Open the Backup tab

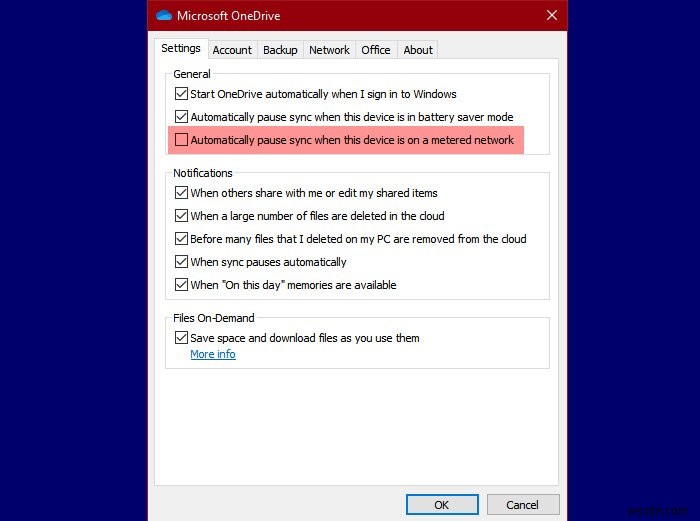tap(280, 50)
